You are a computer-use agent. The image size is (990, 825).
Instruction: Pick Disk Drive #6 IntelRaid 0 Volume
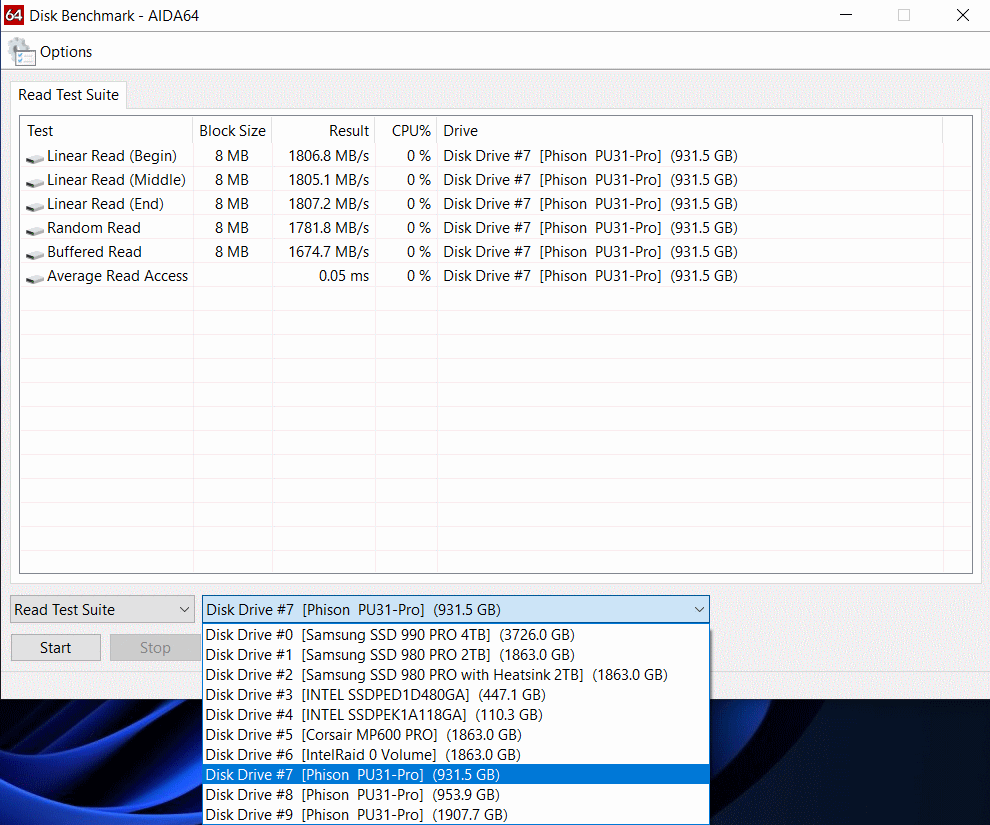(x=362, y=754)
